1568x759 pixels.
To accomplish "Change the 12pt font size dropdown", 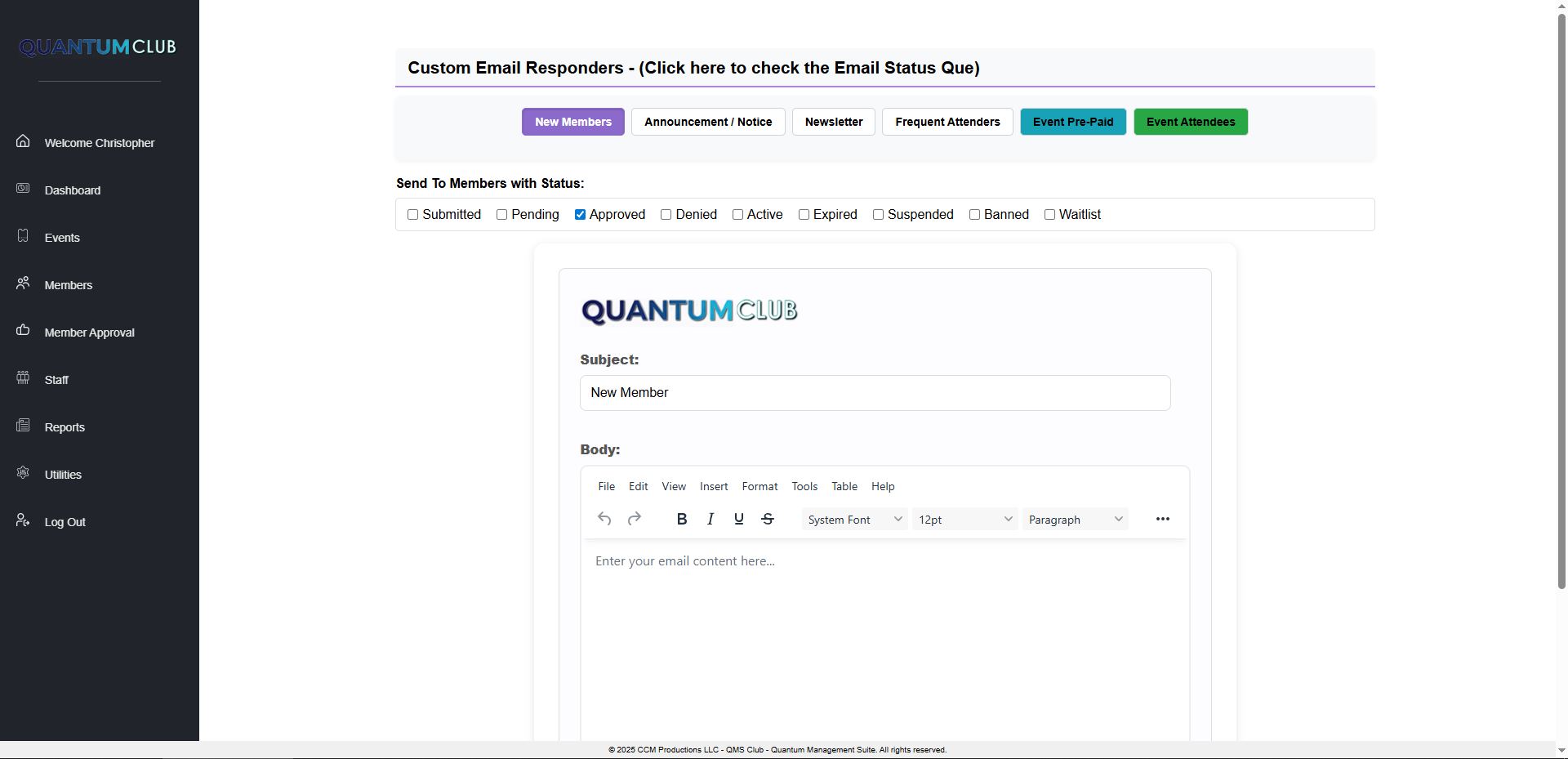I will pos(964,519).
